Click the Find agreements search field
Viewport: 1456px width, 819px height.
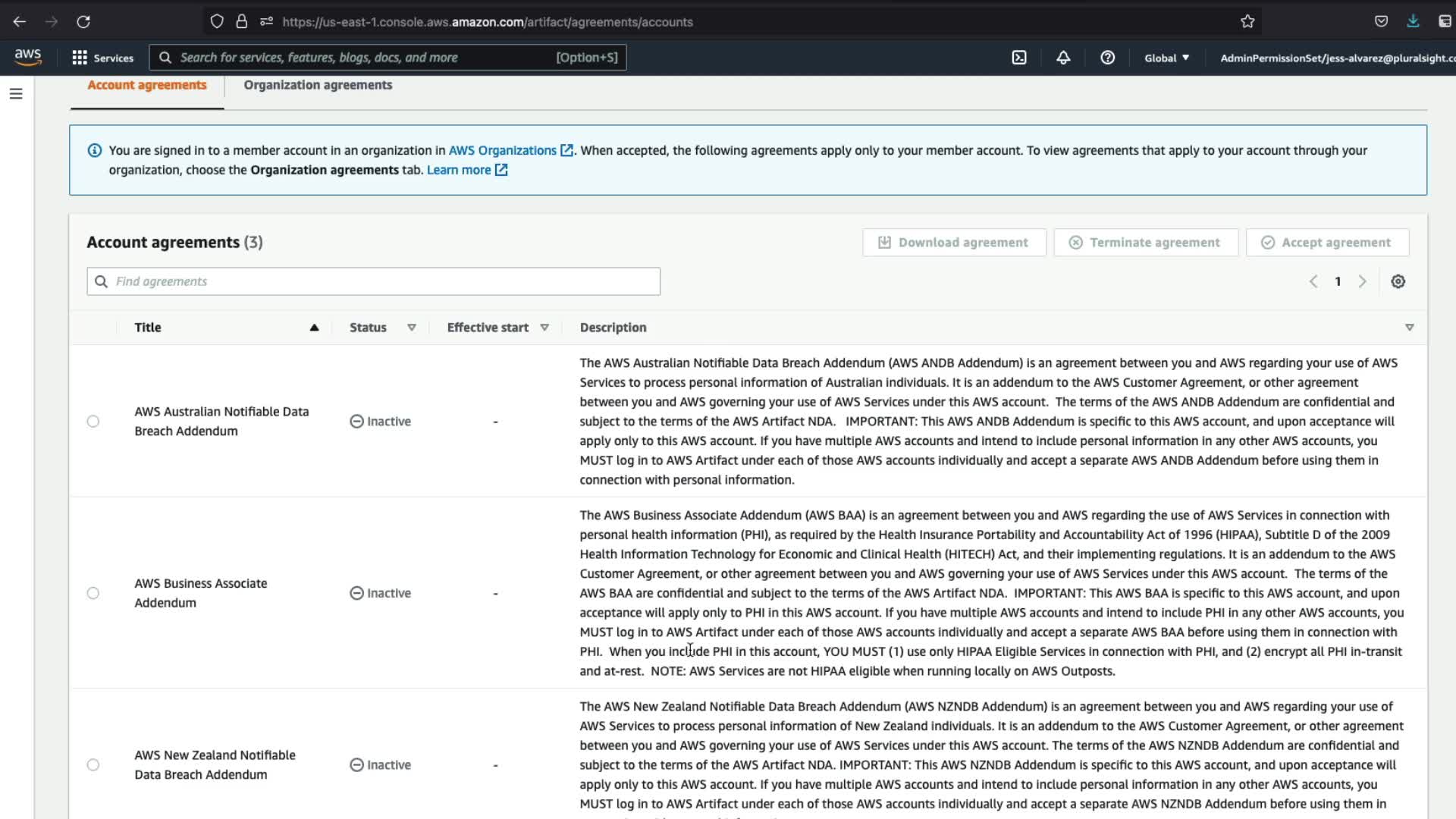pyautogui.click(x=373, y=281)
